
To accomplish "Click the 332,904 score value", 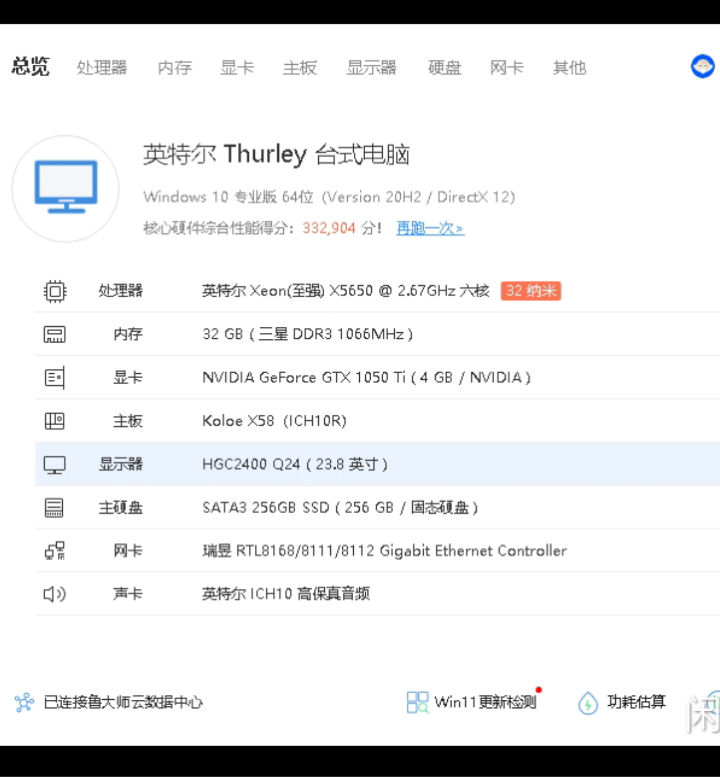I will pos(329,228).
